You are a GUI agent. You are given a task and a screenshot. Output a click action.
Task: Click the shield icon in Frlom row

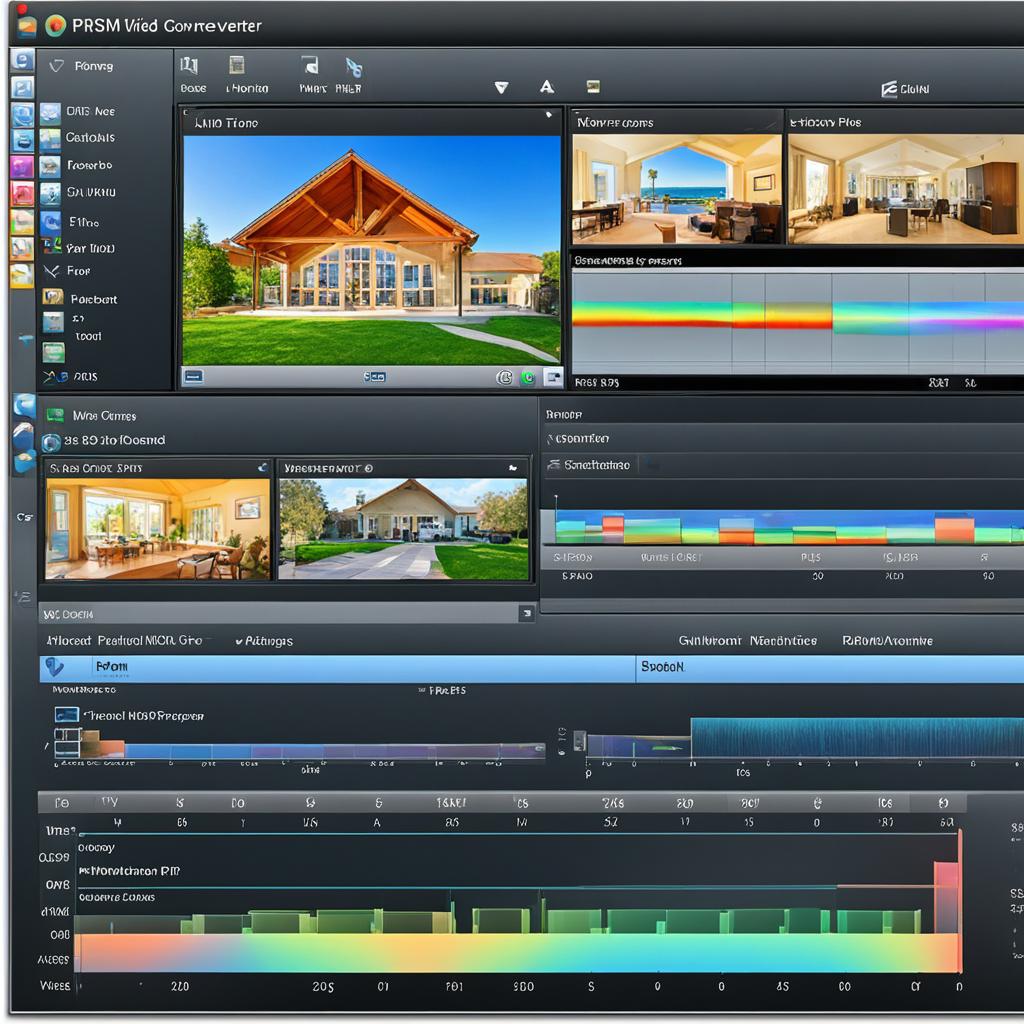(x=54, y=667)
